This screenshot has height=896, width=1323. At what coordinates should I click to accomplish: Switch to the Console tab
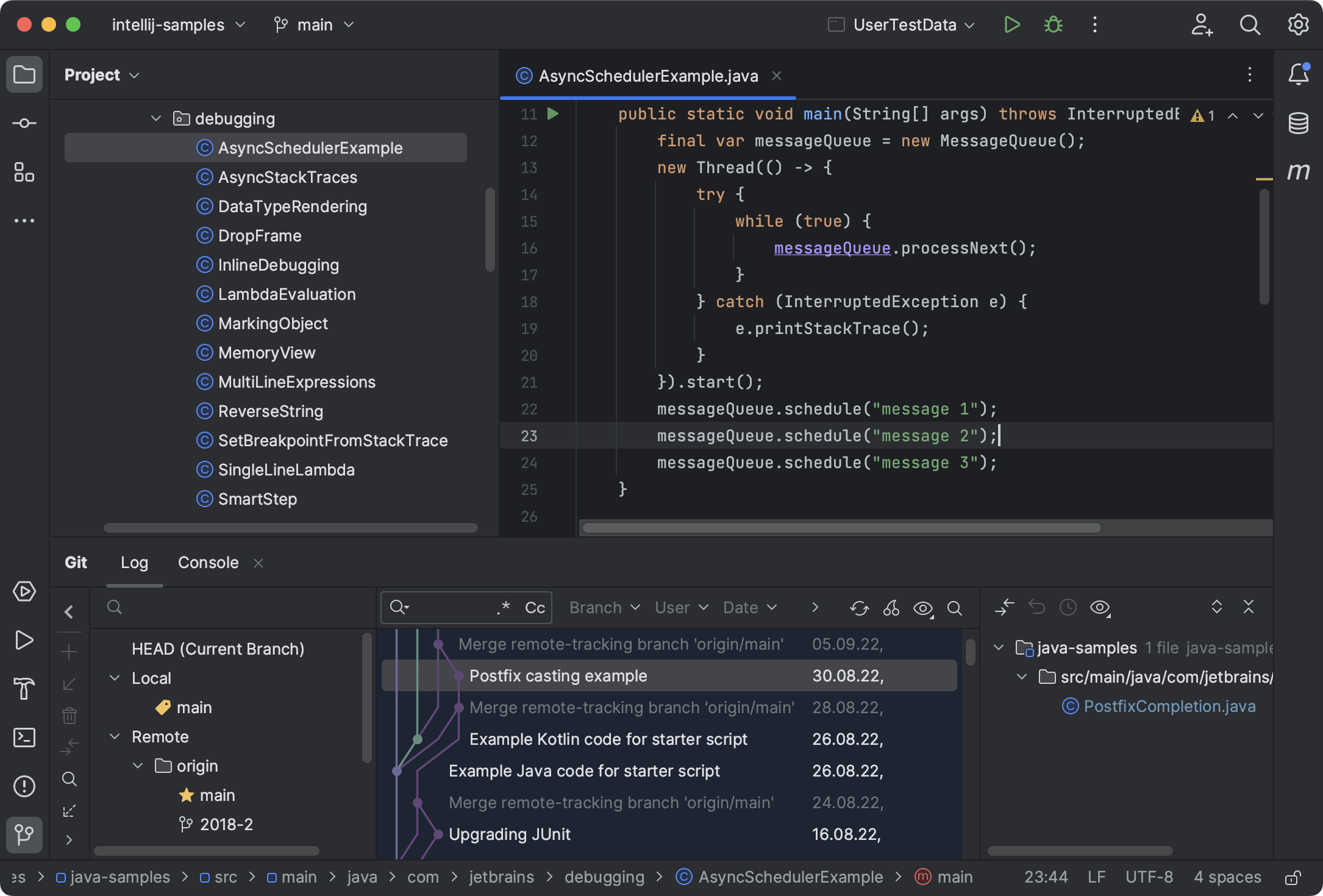[207, 562]
